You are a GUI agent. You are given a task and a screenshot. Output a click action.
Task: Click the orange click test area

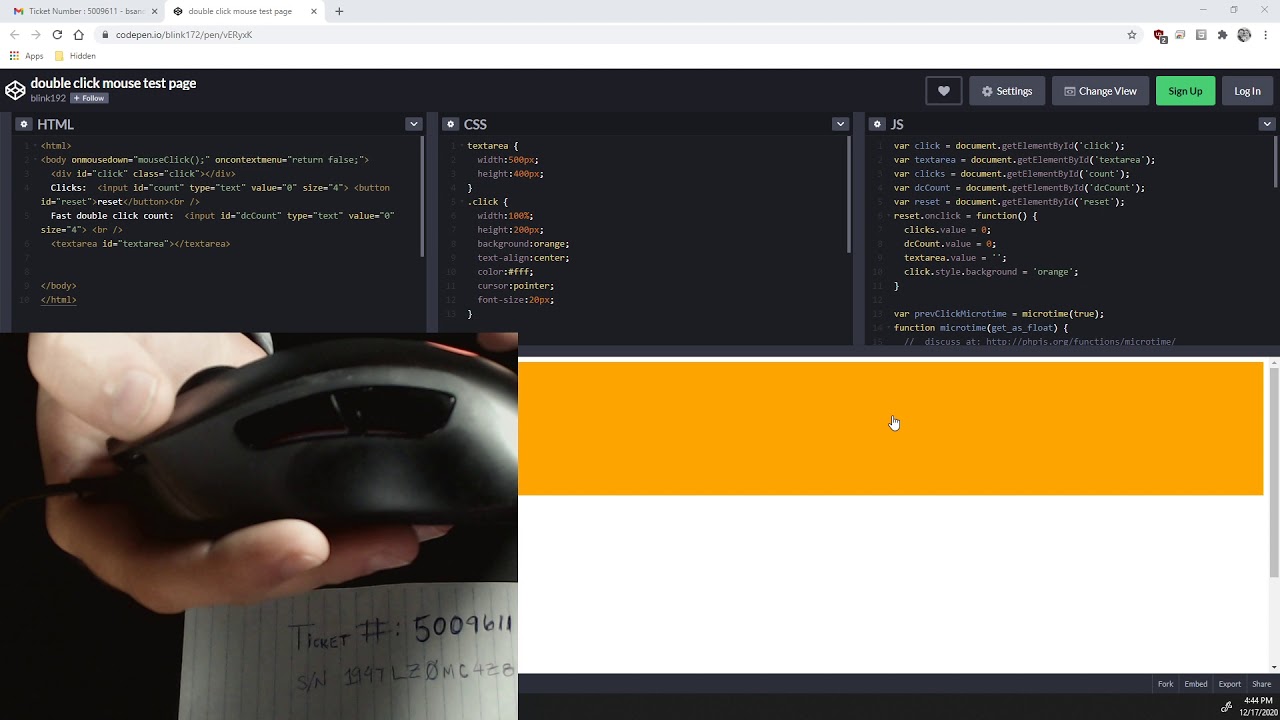[890, 428]
